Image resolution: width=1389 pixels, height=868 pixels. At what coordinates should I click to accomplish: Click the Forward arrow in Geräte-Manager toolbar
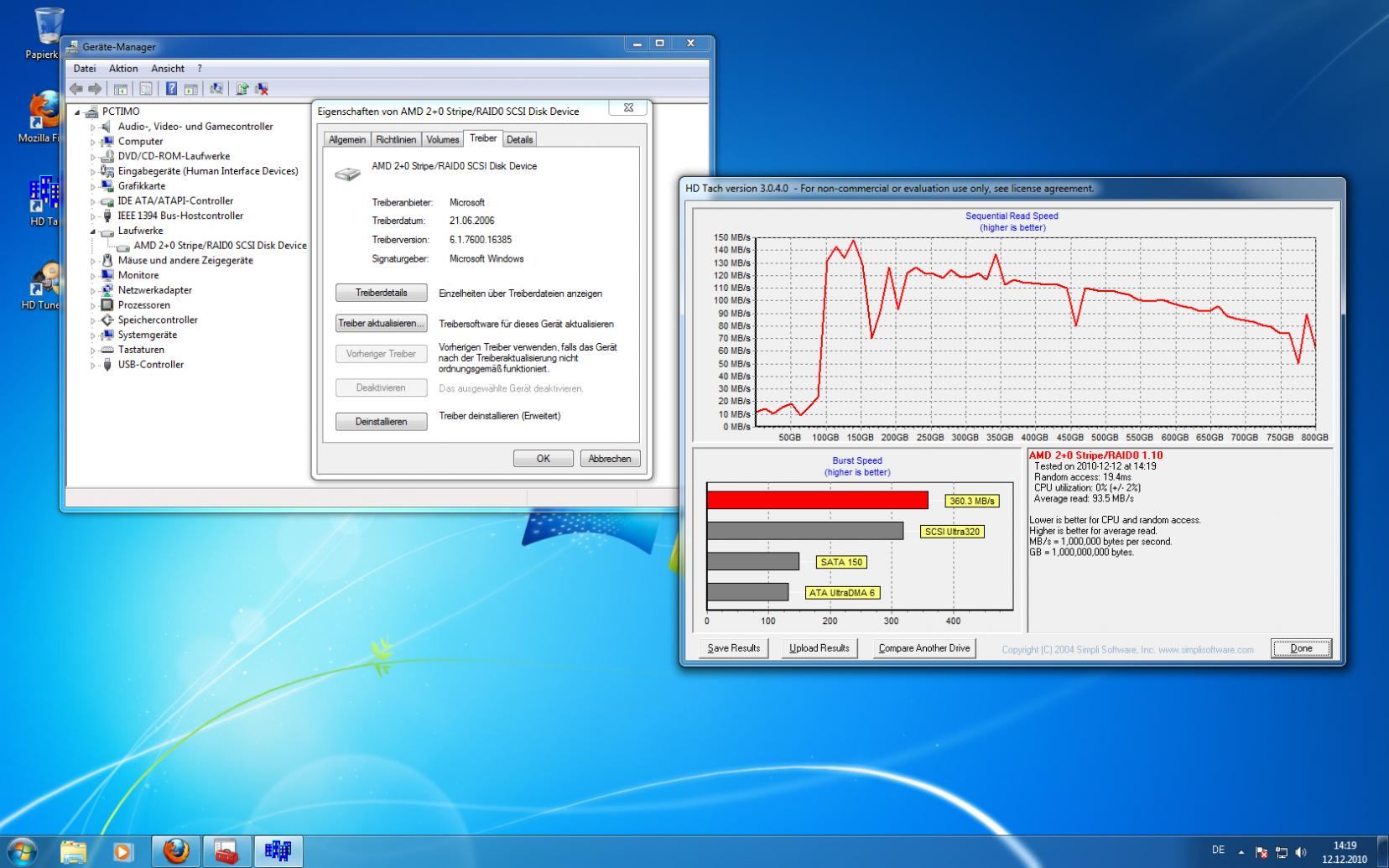pyautogui.click(x=95, y=89)
